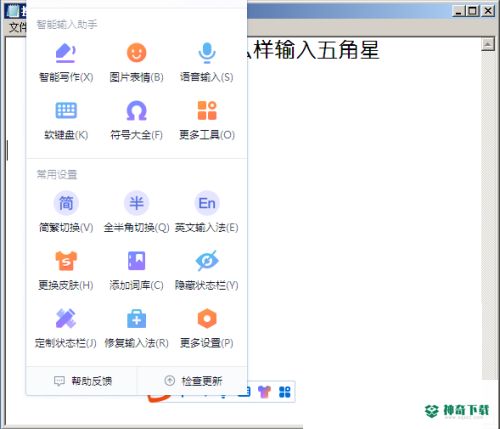Hide status bar with 隐藏状态栏
This screenshot has width=500, height=429.
click(207, 270)
